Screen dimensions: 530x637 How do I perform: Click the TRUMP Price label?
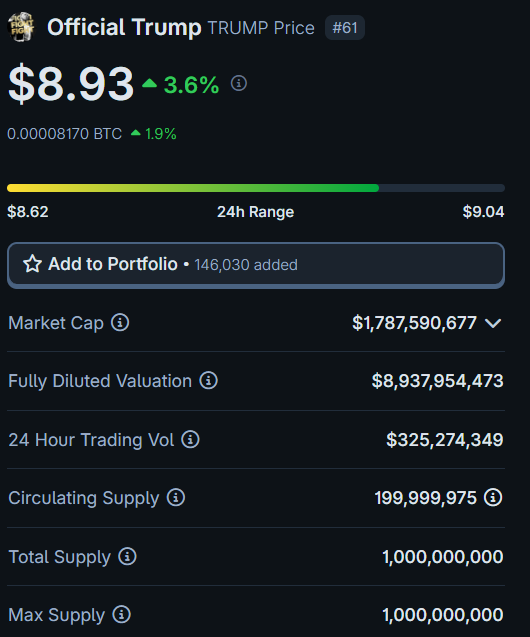pos(261,28)
